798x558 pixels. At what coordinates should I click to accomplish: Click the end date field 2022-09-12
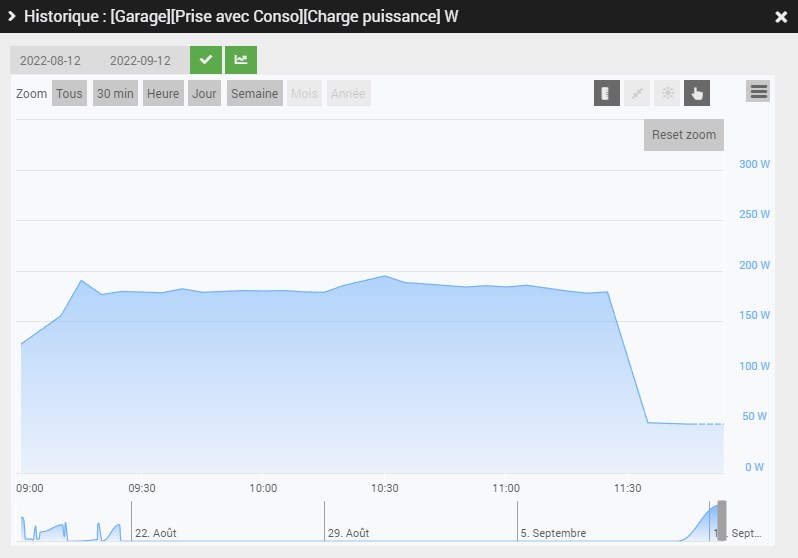[140, 61]
